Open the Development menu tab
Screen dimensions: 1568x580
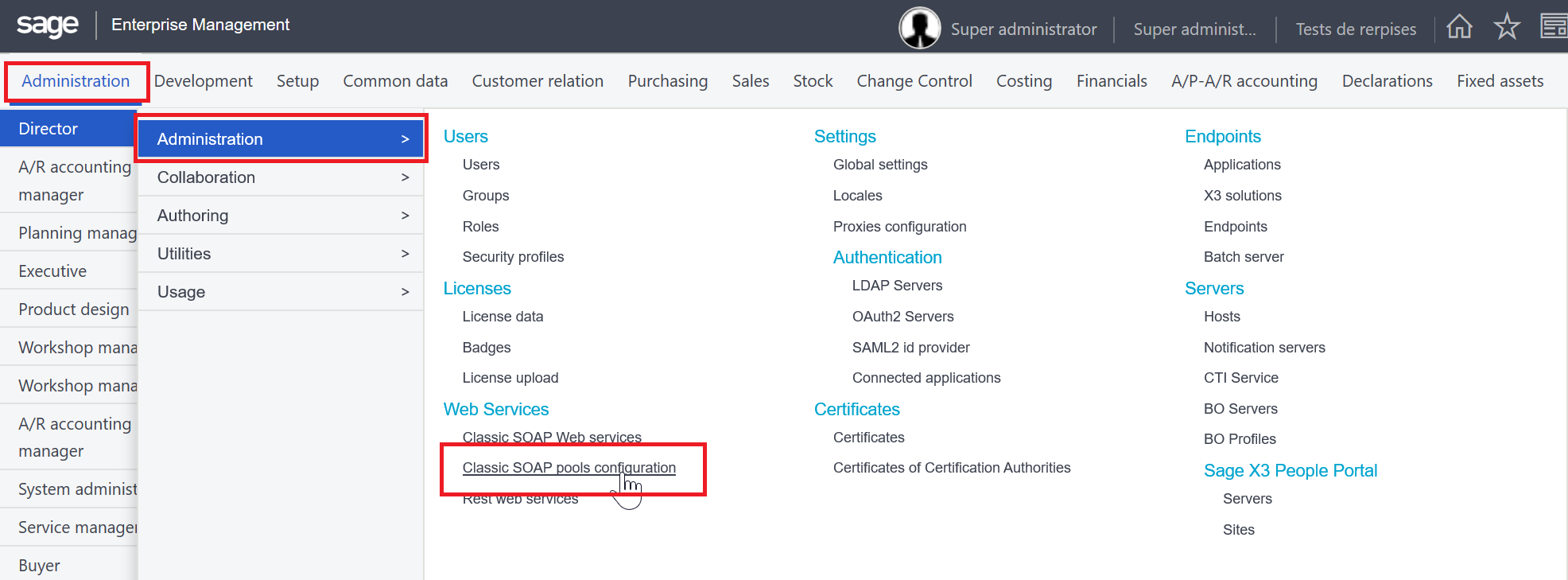(x=203, y=81)
